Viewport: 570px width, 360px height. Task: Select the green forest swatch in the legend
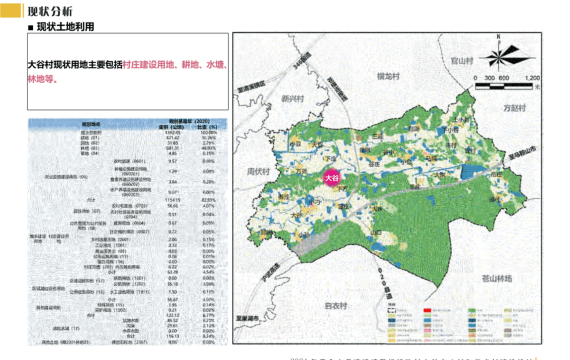click(x=472, y=311)
